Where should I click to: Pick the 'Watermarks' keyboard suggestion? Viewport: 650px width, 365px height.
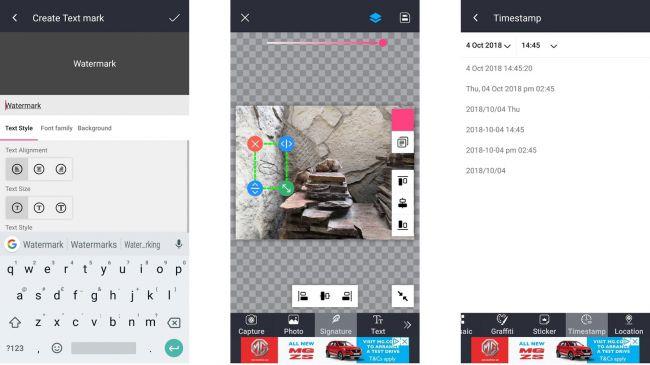(x=94, y=245)
